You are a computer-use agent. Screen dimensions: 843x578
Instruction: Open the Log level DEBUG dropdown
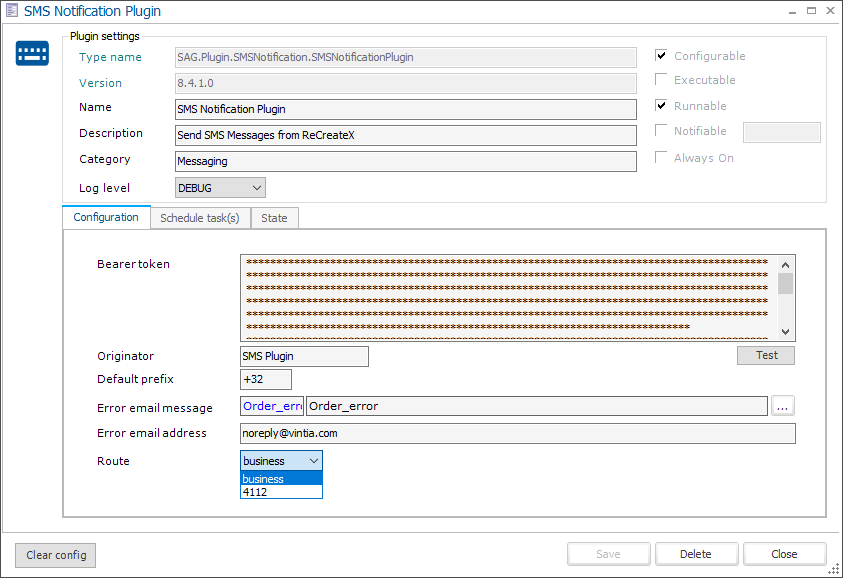coord(255,187)
